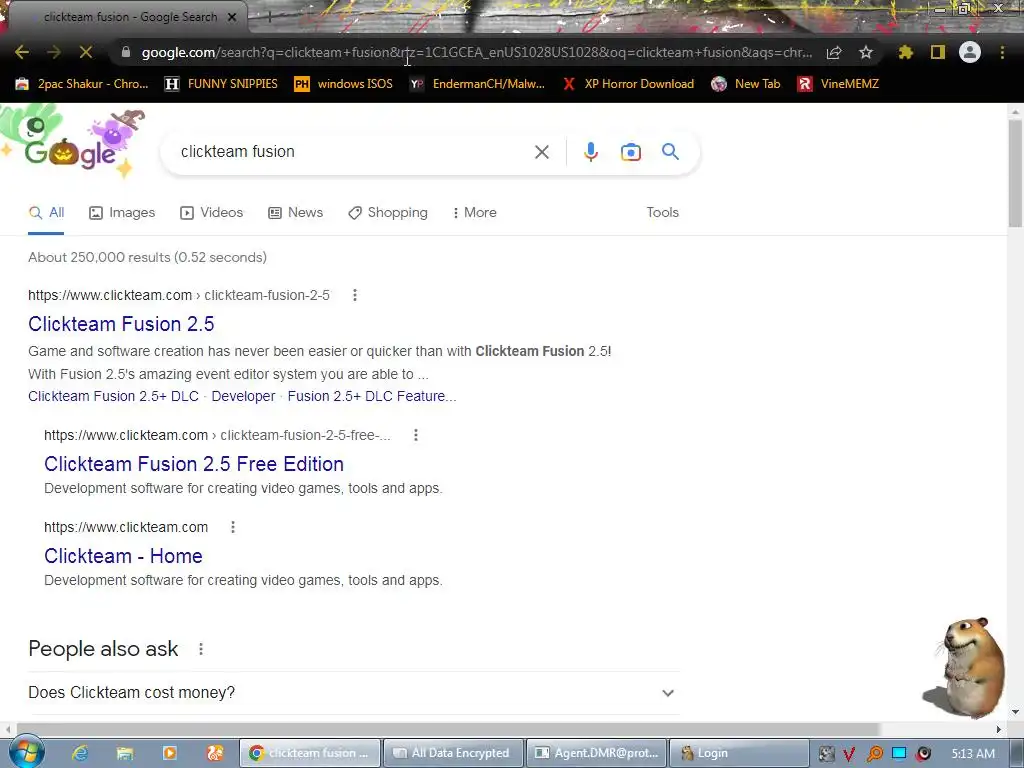Viewport: 1024px width, 768px height.
Task: Open Fusion 2.5+ DLC Feature sitelink
Action: tap(372, 396)
